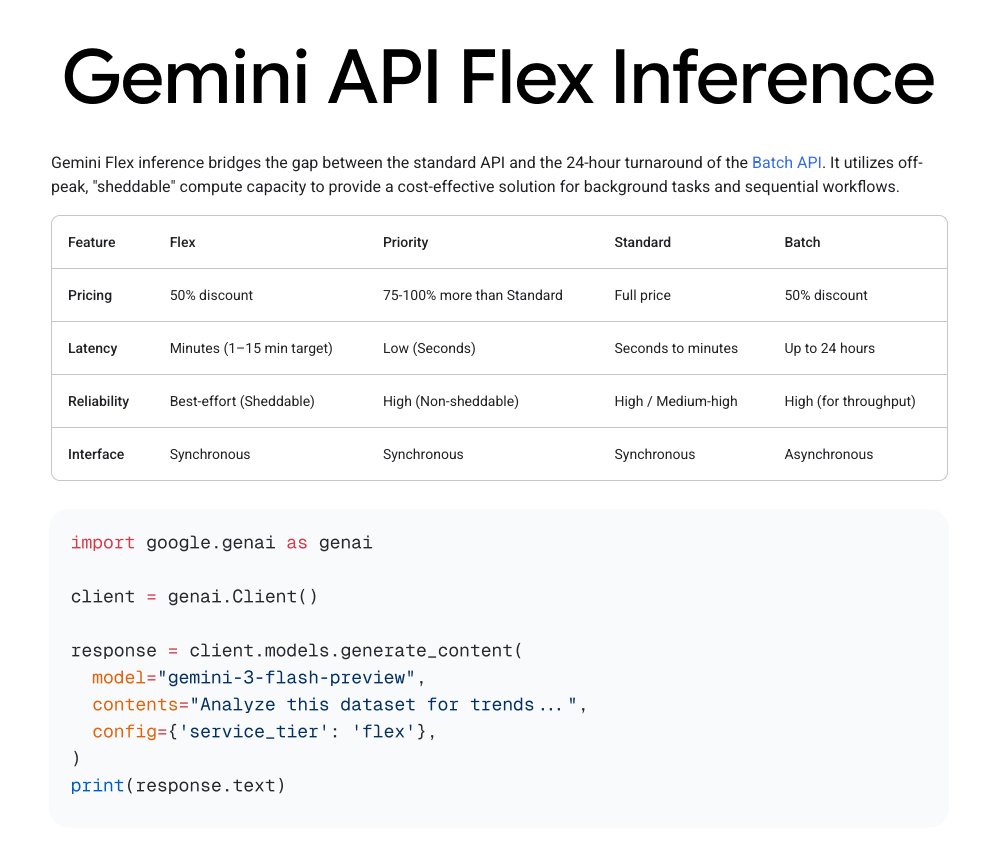Select the Flex column header

tap(182, 243)
